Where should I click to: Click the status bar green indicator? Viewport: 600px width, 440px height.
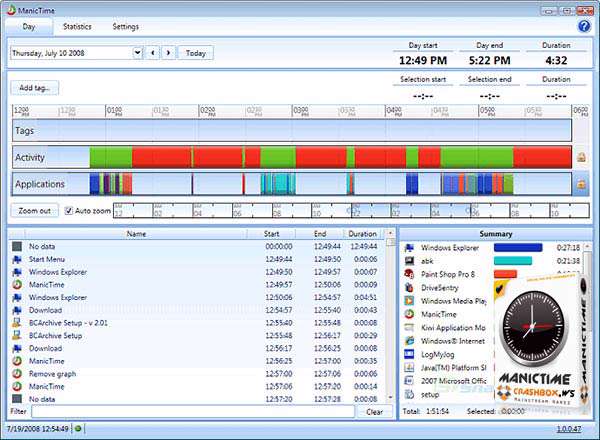pyautogui.click(x=78, y=429)
